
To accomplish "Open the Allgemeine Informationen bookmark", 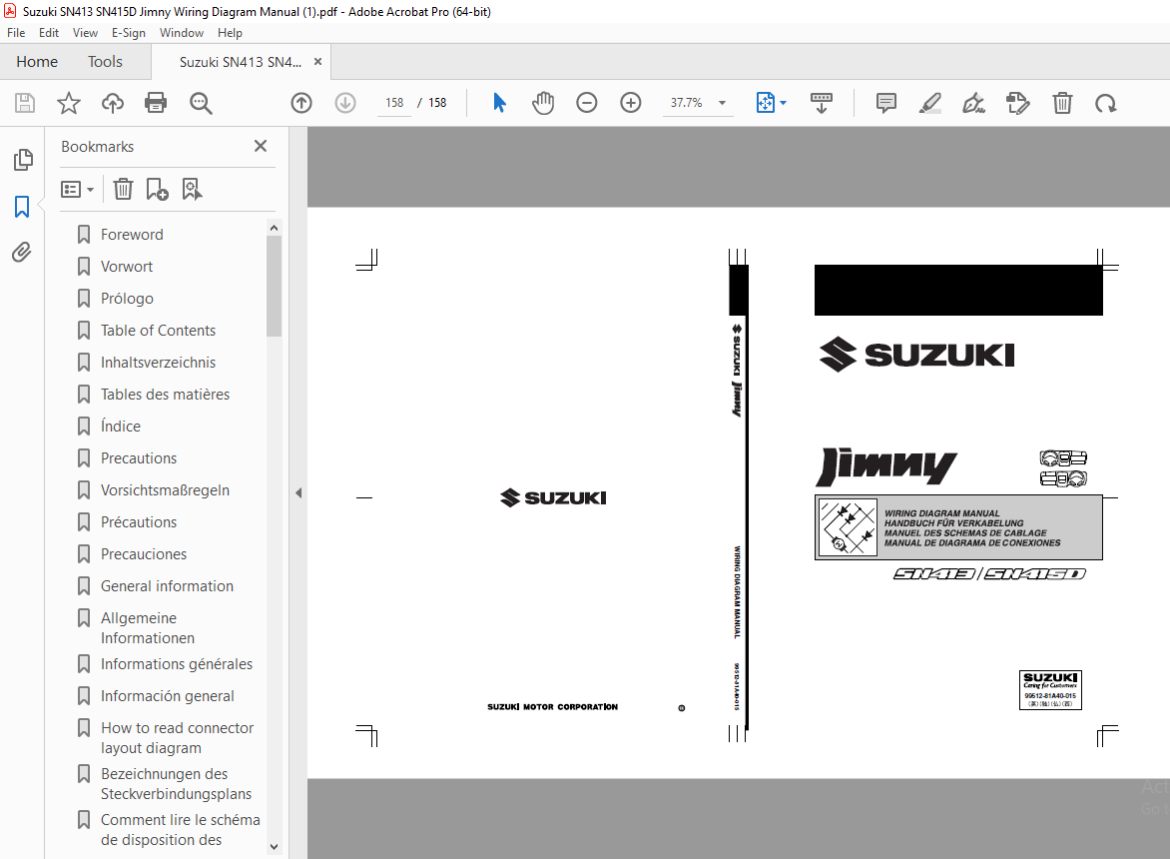I will [x=148, y=628].
